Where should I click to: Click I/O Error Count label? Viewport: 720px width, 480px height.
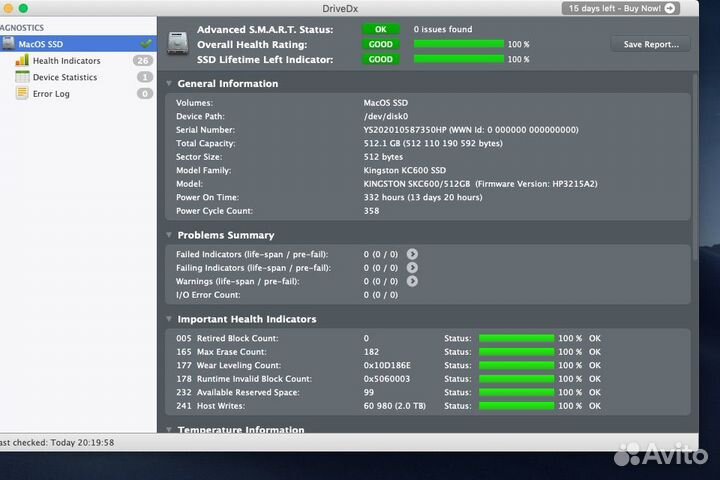click(208, 295)
